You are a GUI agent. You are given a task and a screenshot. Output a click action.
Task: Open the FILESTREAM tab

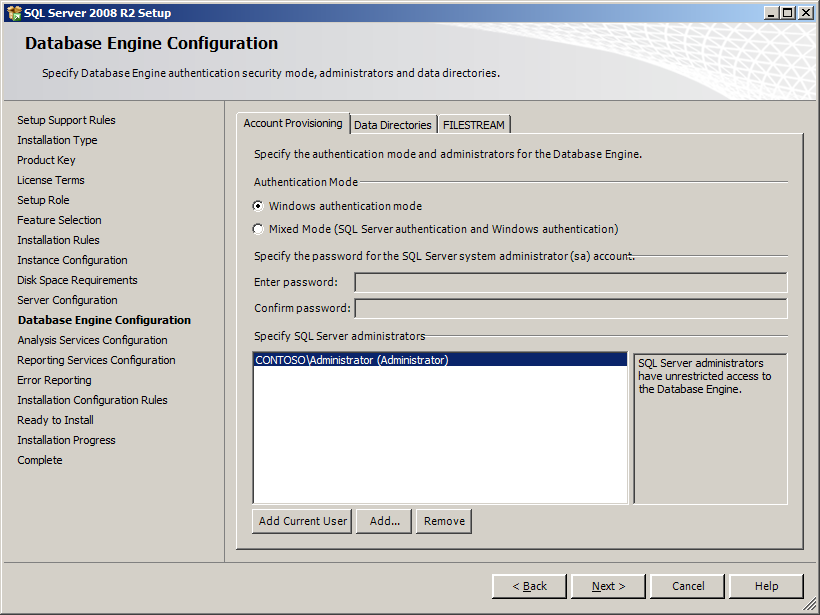pyautogui.click(x=474, y=125)
